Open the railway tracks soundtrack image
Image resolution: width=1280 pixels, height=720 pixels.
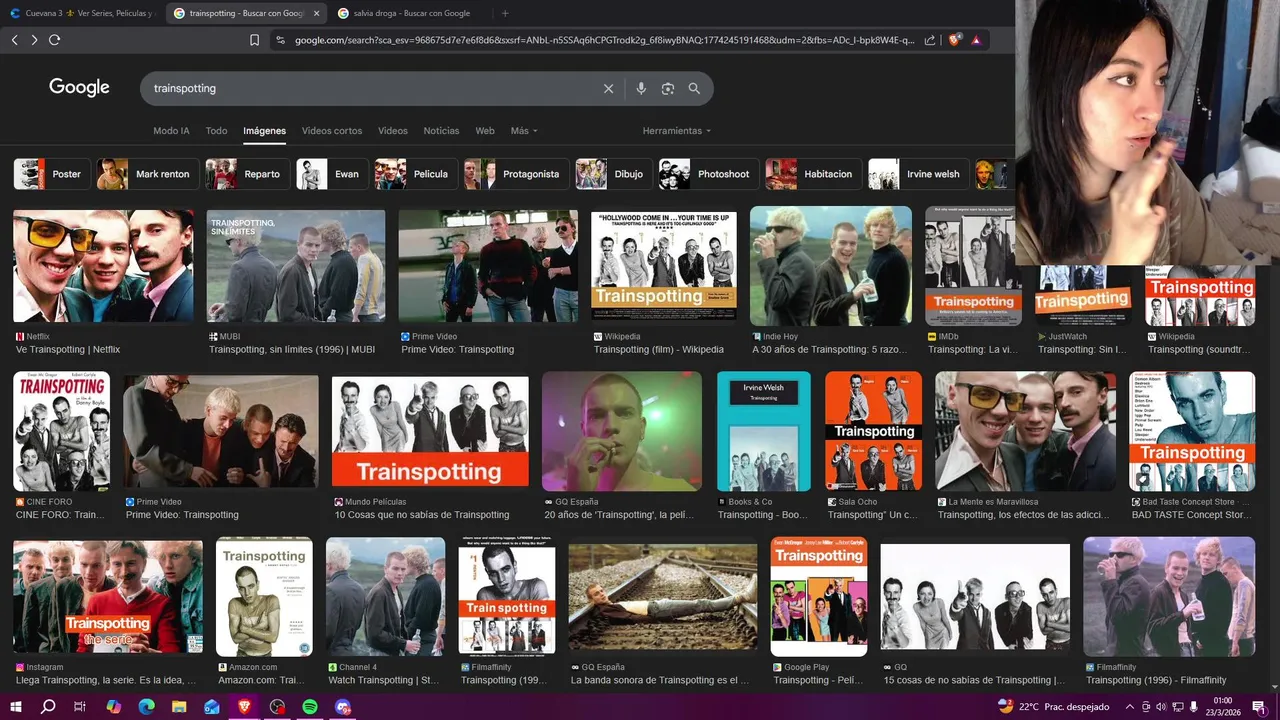tap(663, 597)
